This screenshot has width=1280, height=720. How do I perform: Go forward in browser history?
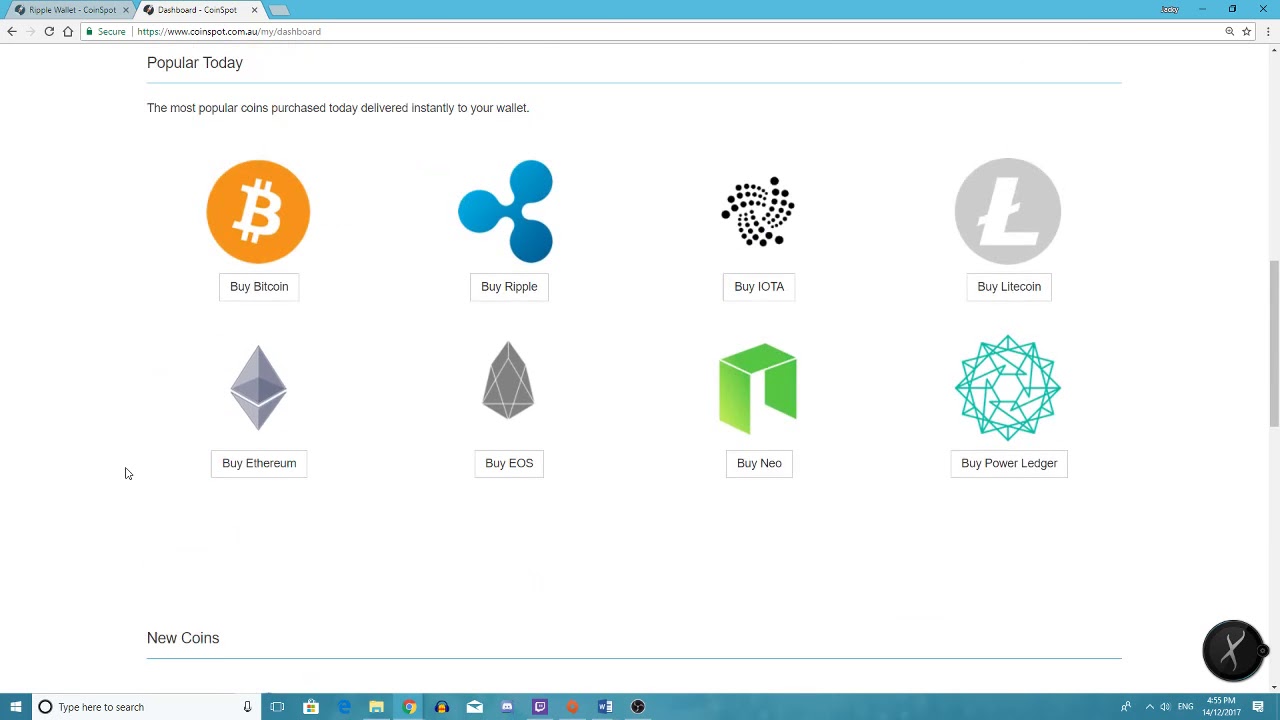pos(30,31)
